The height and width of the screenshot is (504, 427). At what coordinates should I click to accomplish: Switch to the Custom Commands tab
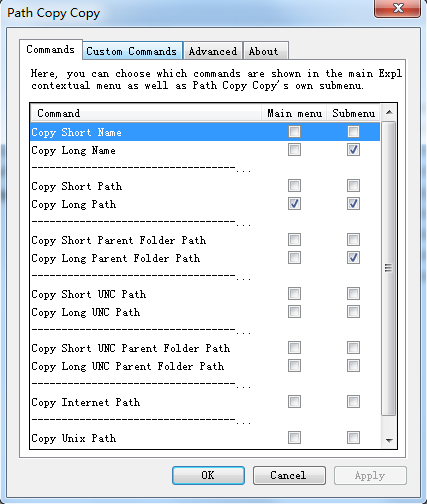(x=132, y=51)
